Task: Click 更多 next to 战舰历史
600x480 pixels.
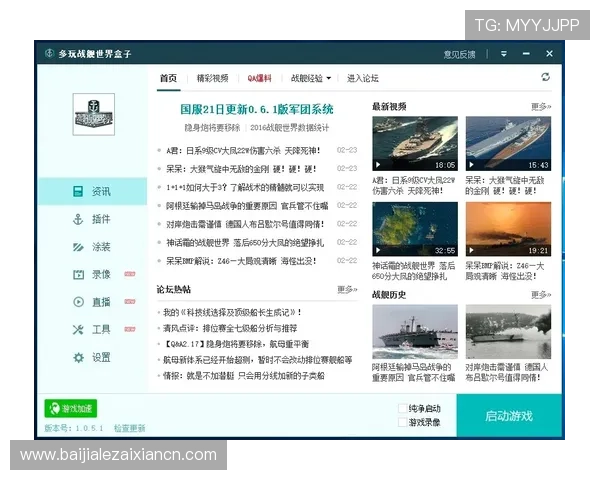Action: pyautogui.click(x=541, y=295)
